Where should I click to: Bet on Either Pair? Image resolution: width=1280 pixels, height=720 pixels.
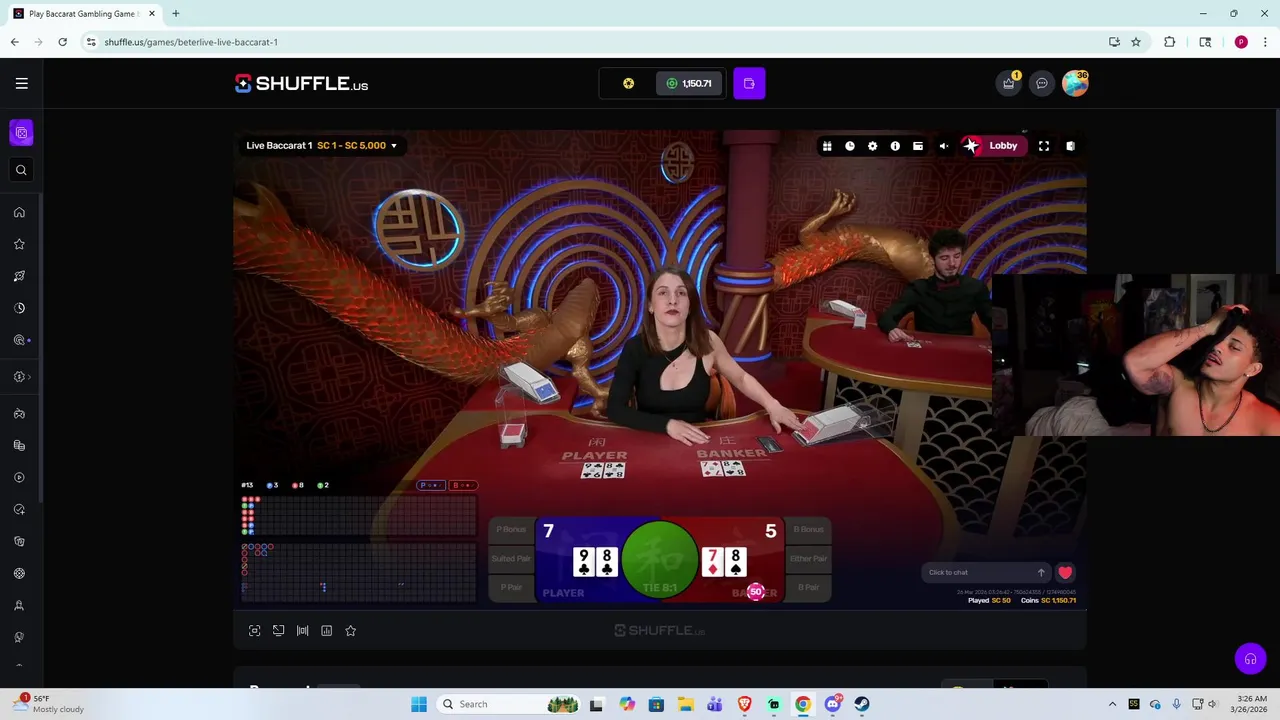coord(808,559)
